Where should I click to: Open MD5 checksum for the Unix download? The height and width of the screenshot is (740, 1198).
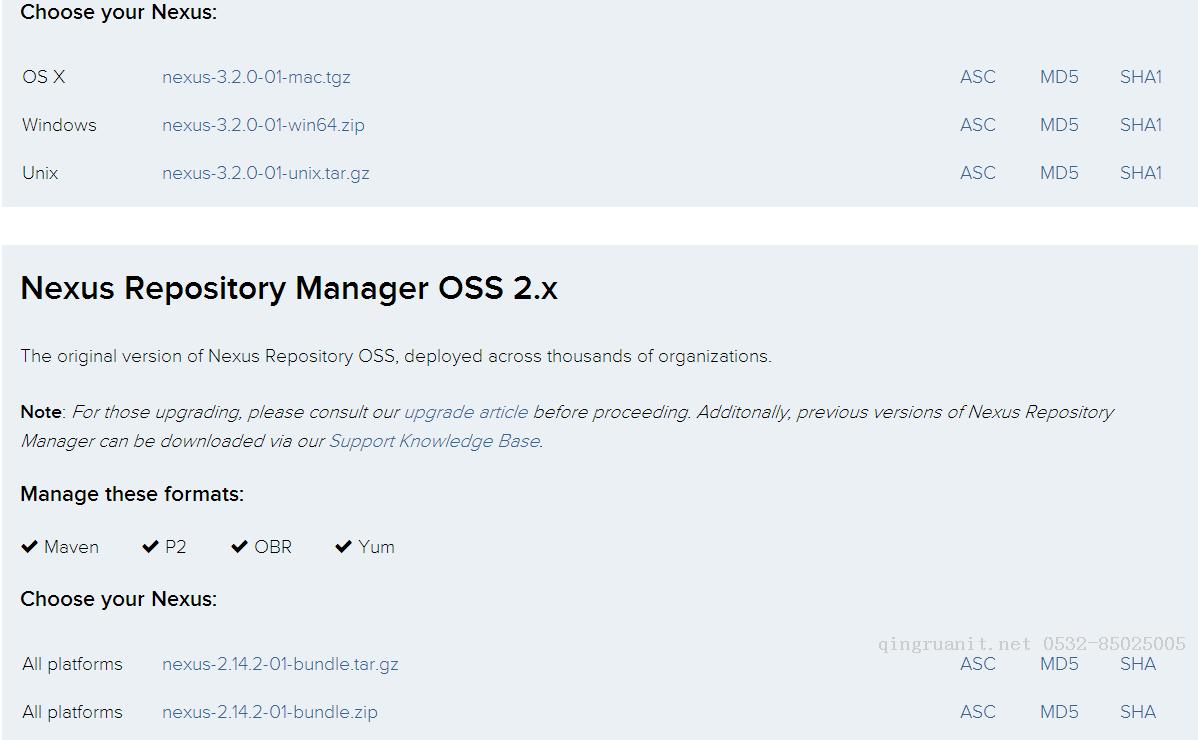(1059, 173)
